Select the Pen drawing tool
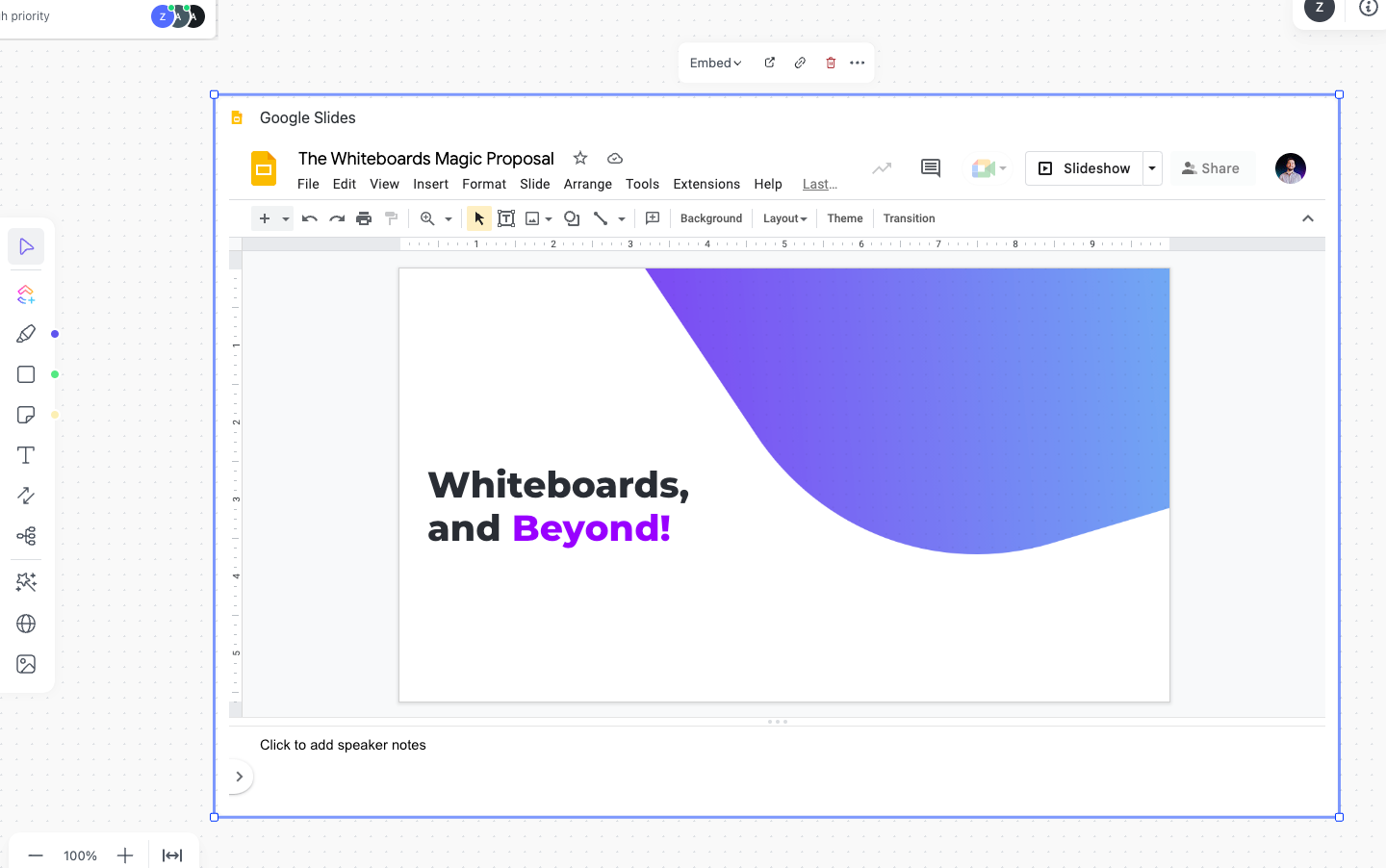1386x868 pixels. tap(26, 334)
